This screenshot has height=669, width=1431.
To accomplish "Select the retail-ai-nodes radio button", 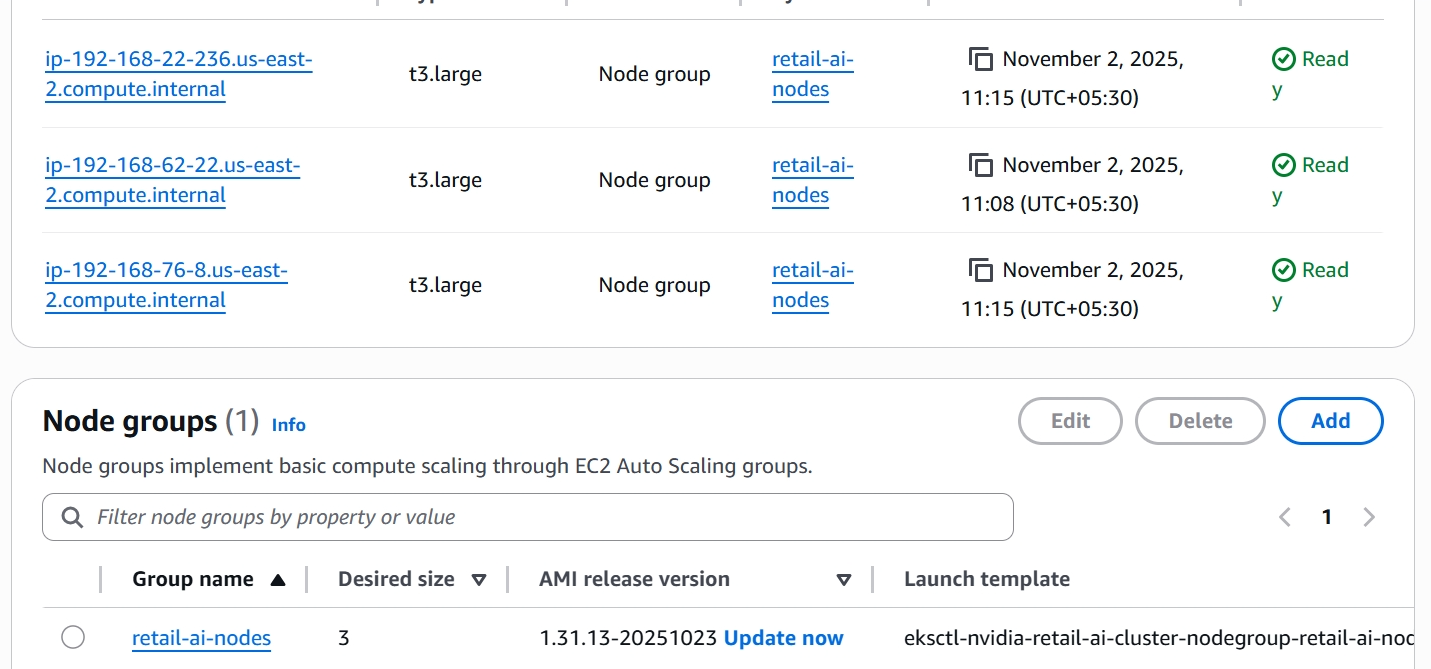I will point(73,637).
